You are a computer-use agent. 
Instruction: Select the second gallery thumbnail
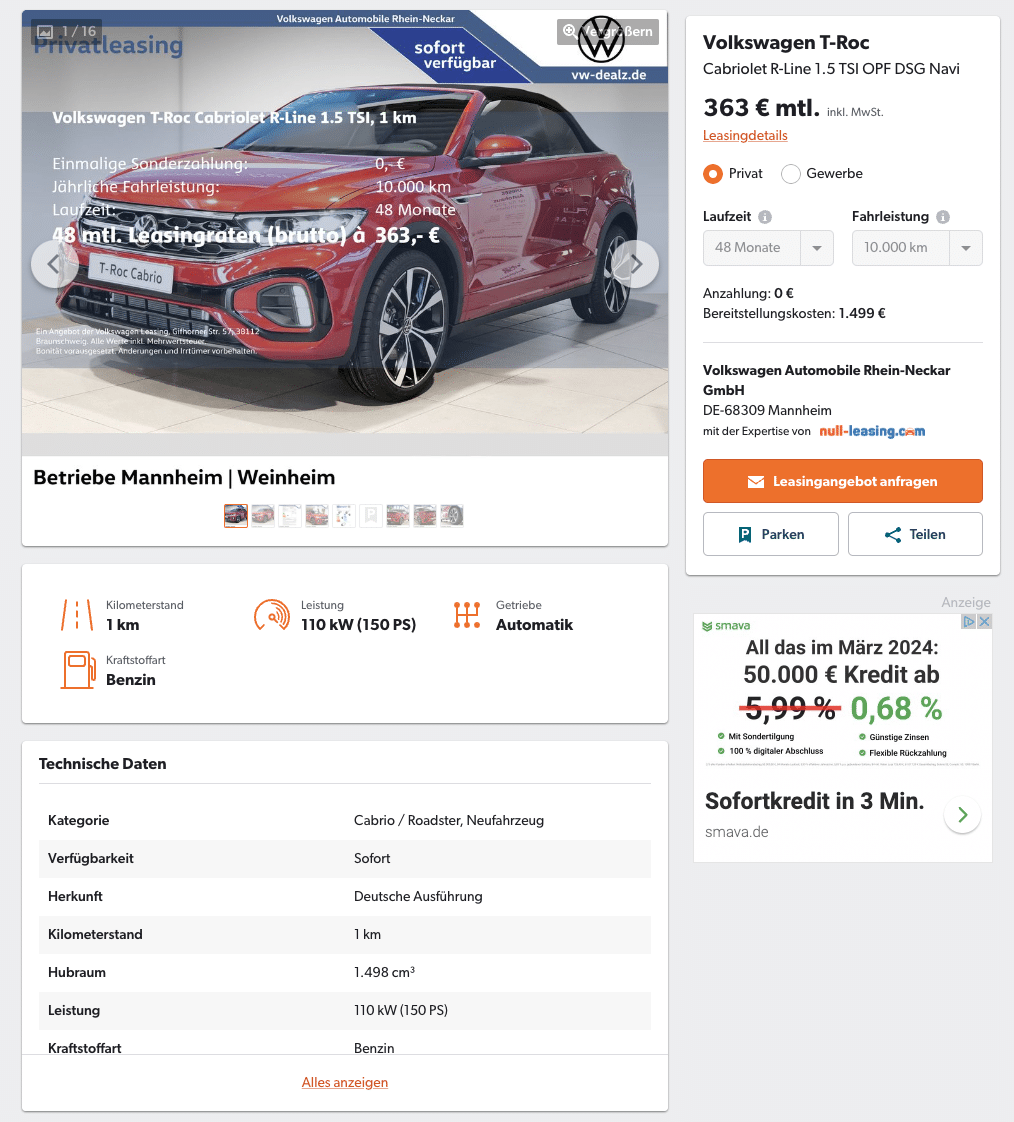pyautogui.click(x=263, y=515)
